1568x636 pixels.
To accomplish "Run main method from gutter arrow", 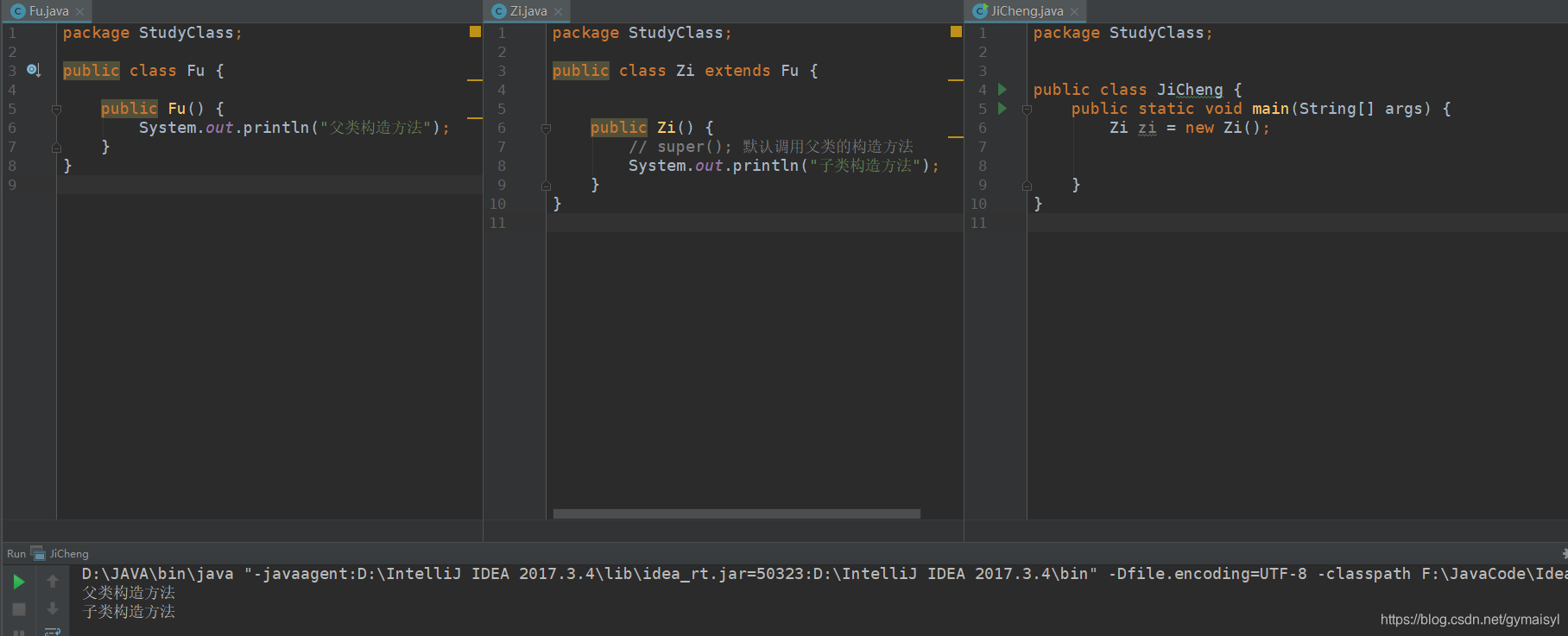I will point(1002,108).
